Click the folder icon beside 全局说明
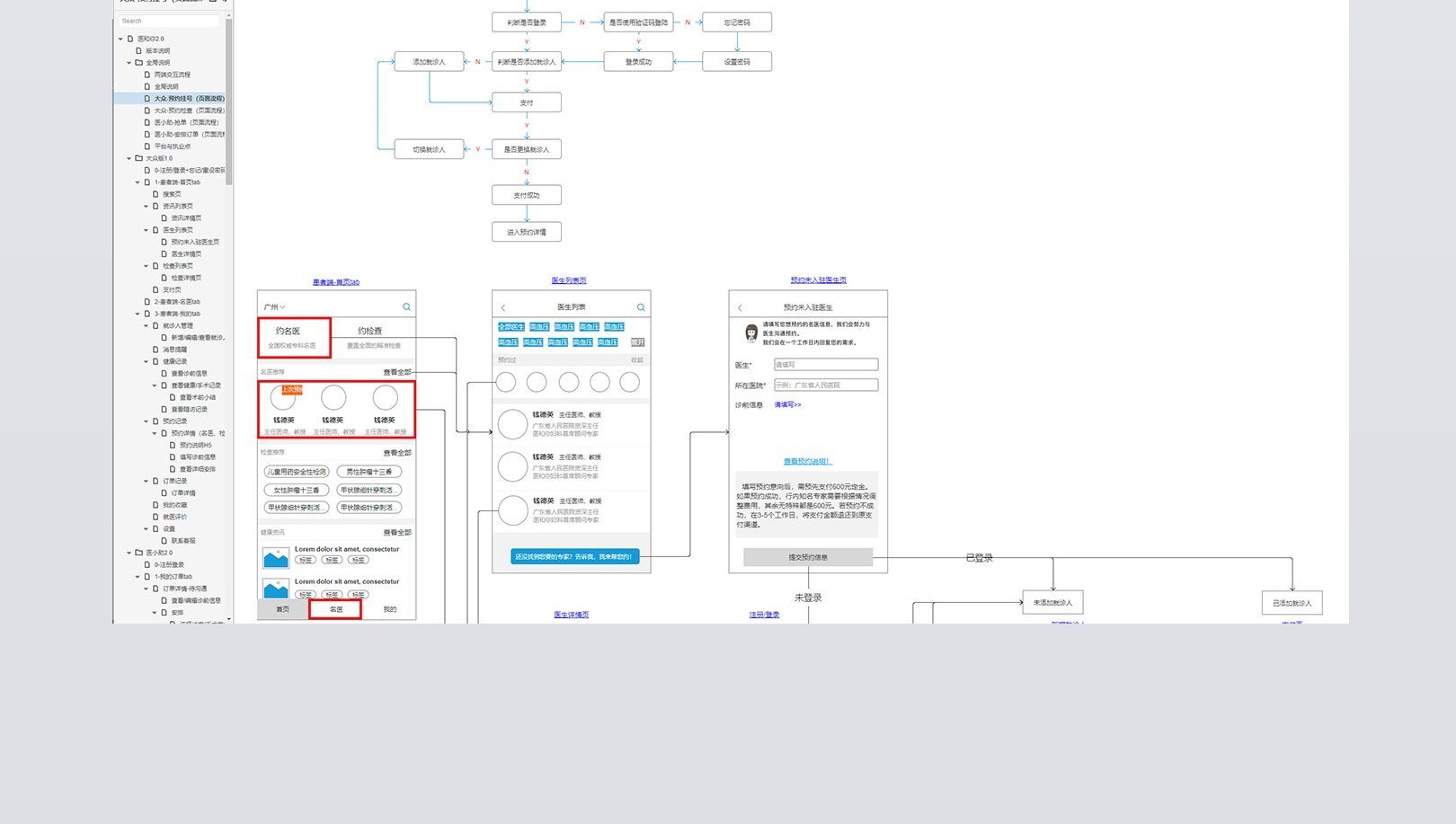The width and height of the screenshot is (1456, 824). click(138, 63)
